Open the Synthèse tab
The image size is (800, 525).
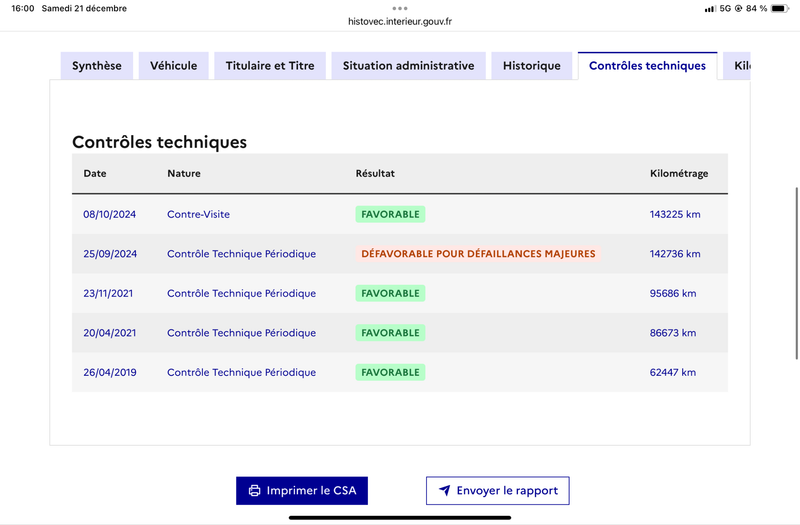coord(97,66)
